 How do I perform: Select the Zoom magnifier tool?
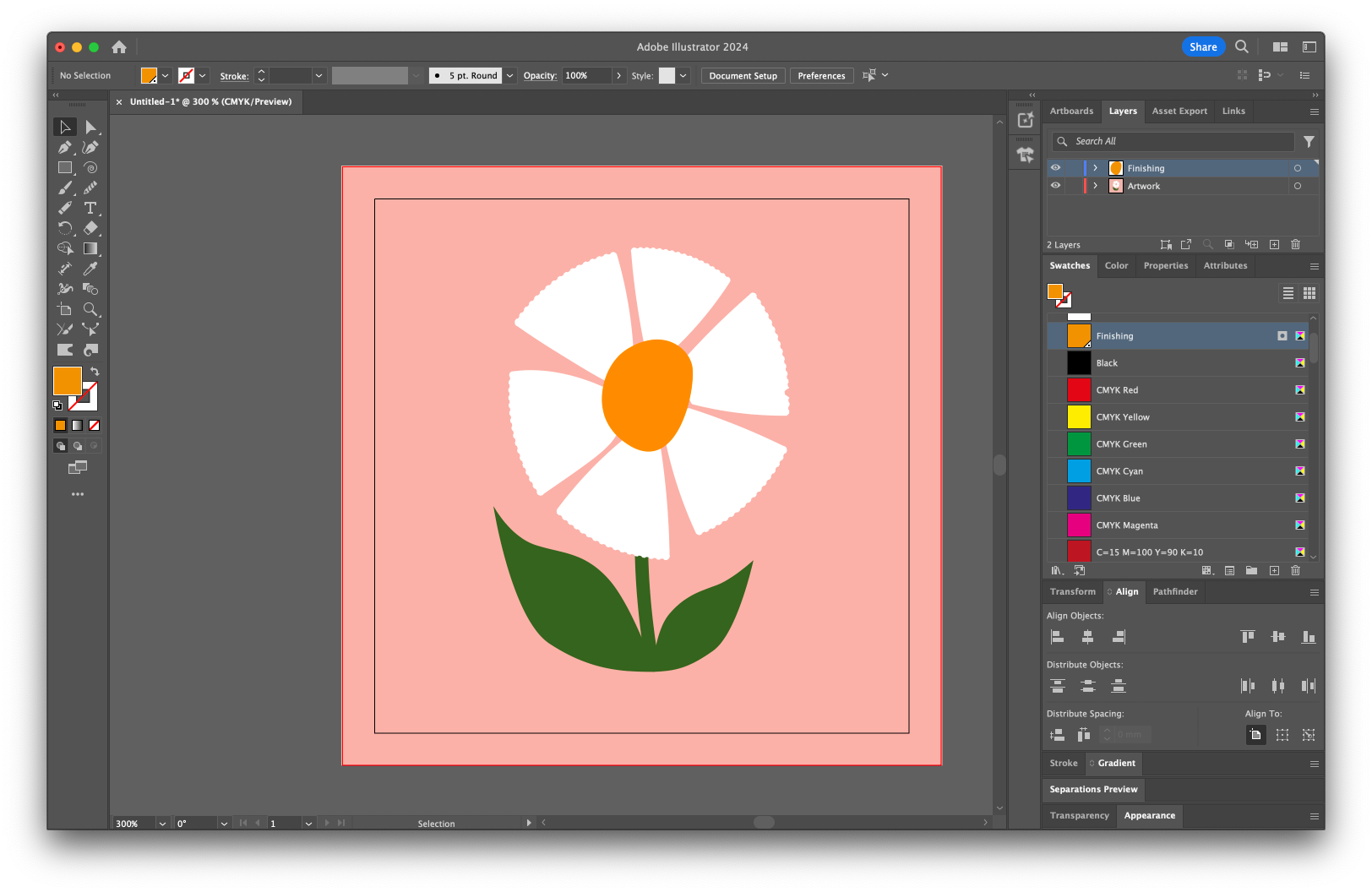90,309
